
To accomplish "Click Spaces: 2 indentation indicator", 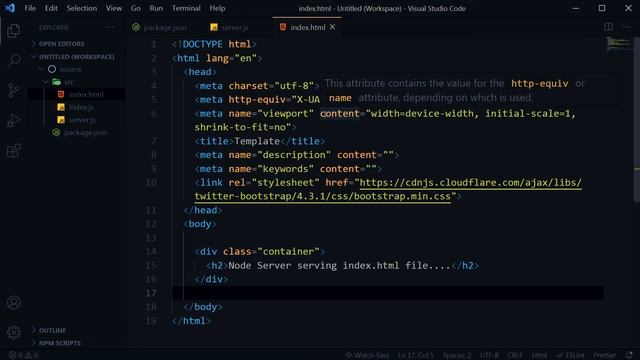I will click(x=457, y=355).
